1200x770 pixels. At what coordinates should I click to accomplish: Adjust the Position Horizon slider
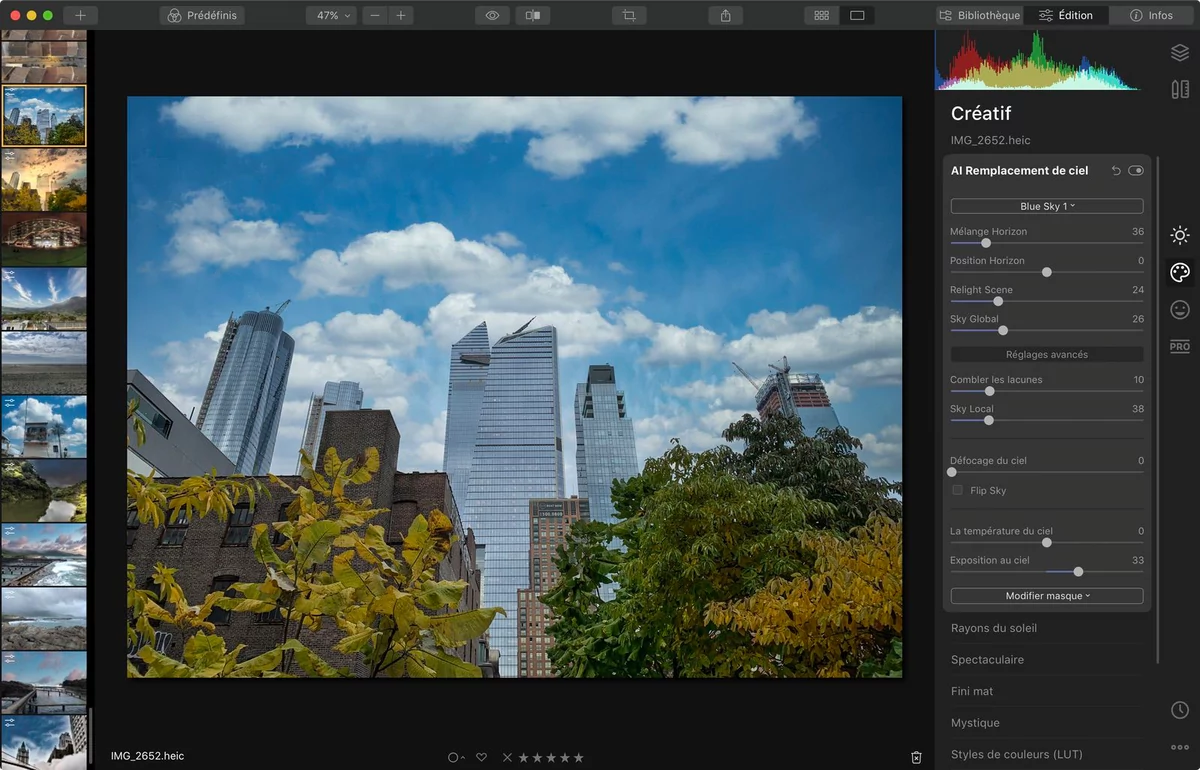pos(1046,272)
